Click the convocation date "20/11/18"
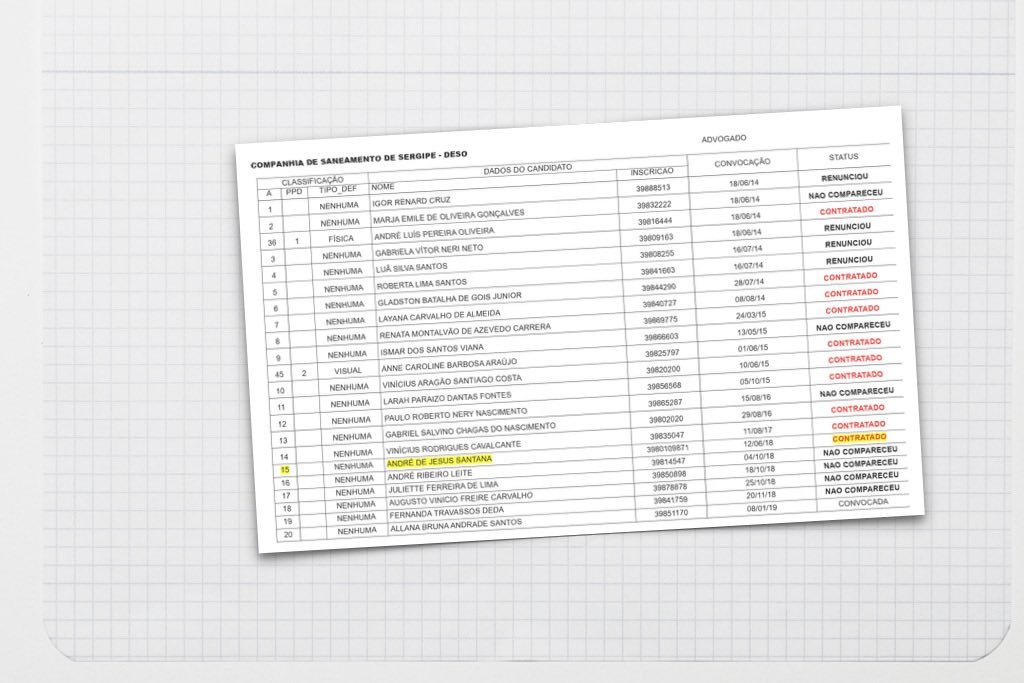 coord(761,496)
